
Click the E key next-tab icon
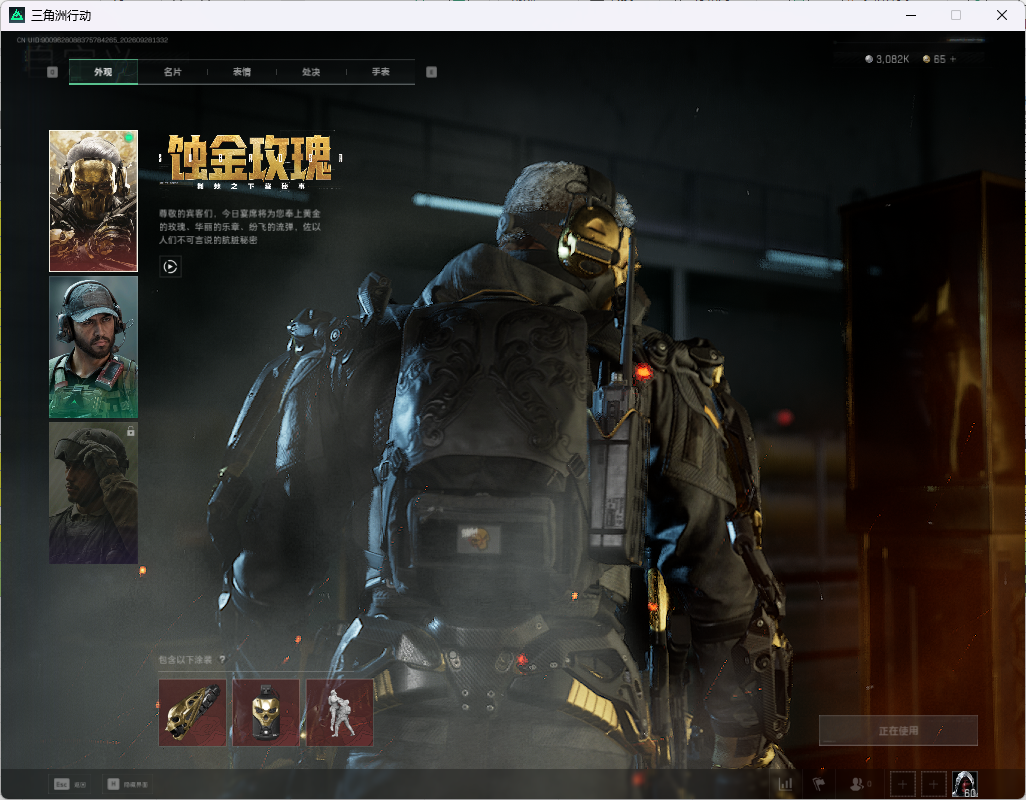pos(431,72)
